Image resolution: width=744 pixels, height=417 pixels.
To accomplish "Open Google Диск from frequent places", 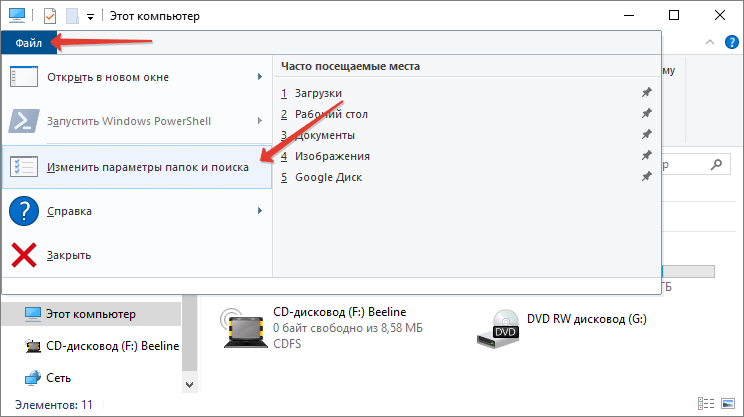I will (x=328, y=177).
